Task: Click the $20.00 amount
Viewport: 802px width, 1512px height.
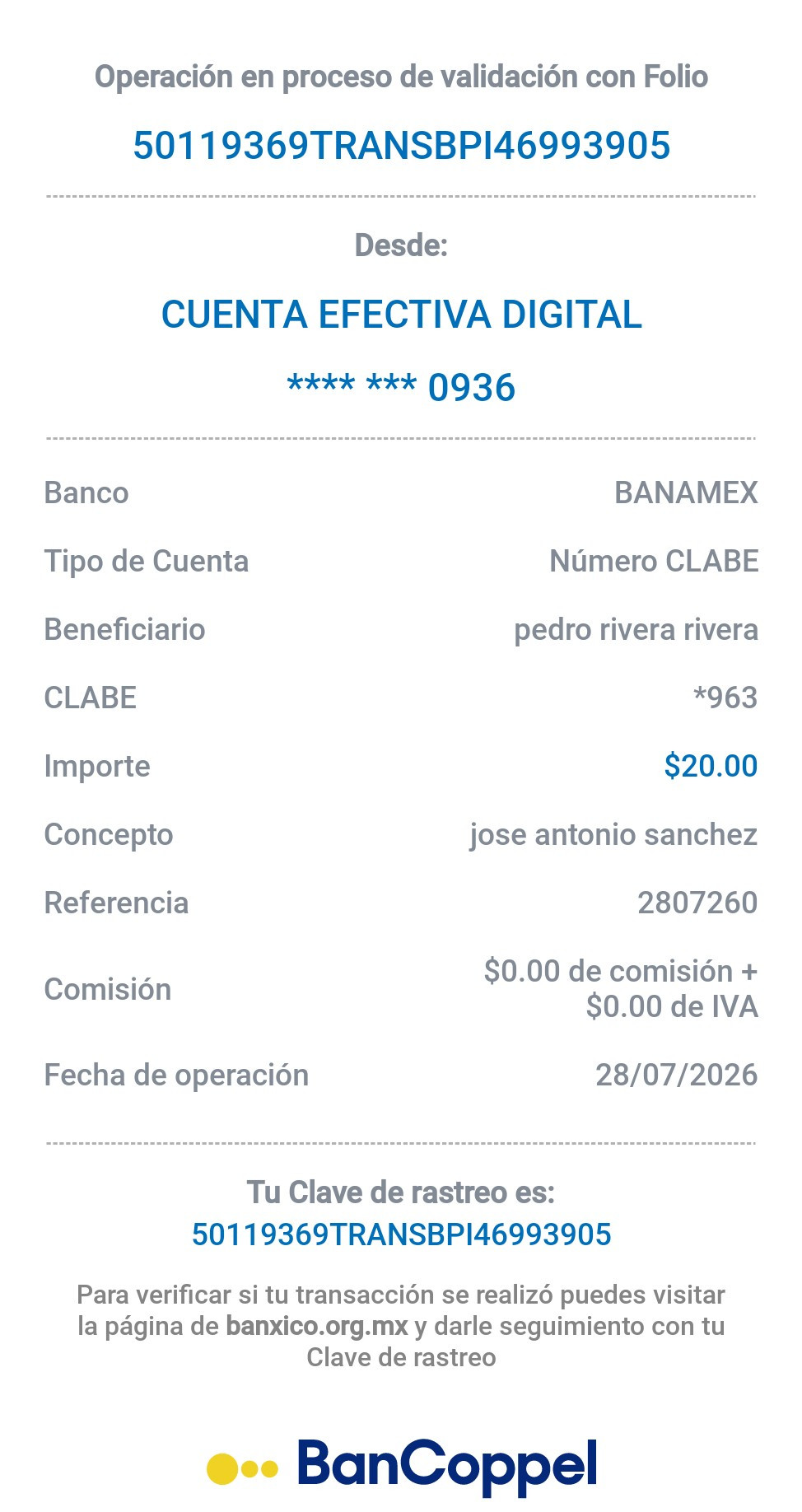Action: (x=711, y=766)
